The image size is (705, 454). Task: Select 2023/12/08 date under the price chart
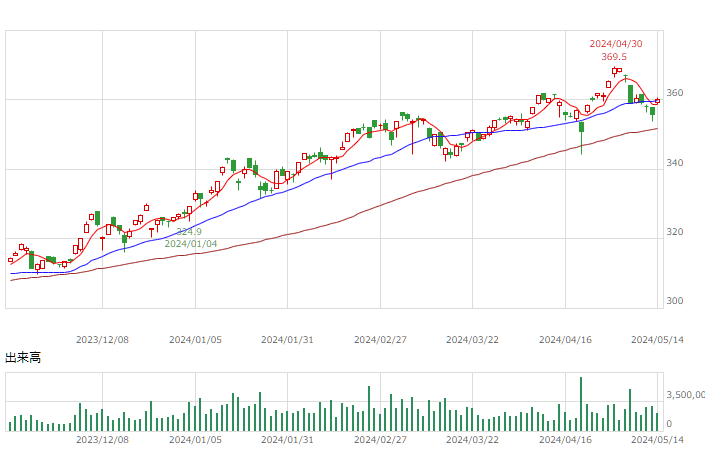pyautogui.click(x=103, y=340)
